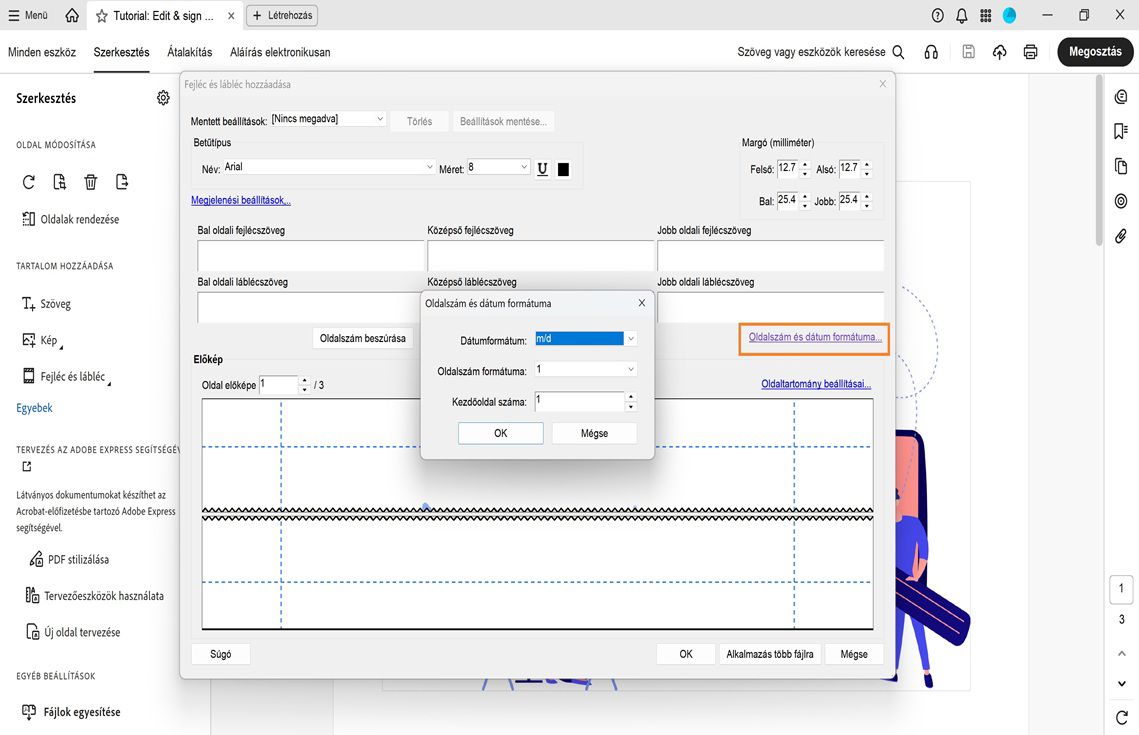Click Oldalszám beszúrása button
Screen dimensions: 1139x735
coord(362,338)
